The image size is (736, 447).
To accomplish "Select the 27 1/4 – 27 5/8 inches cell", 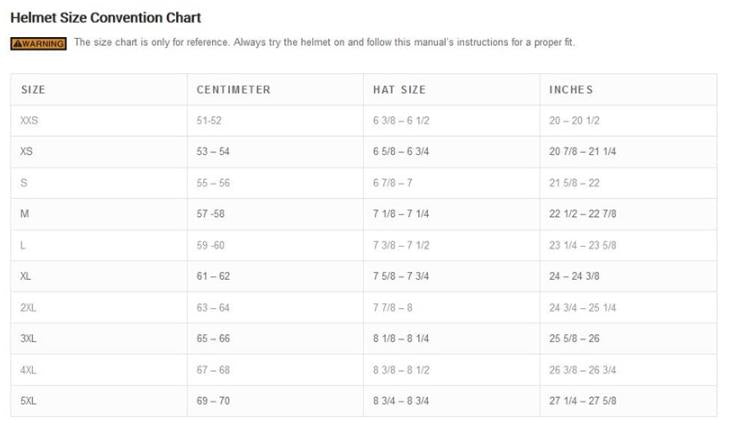I will 582,400.
